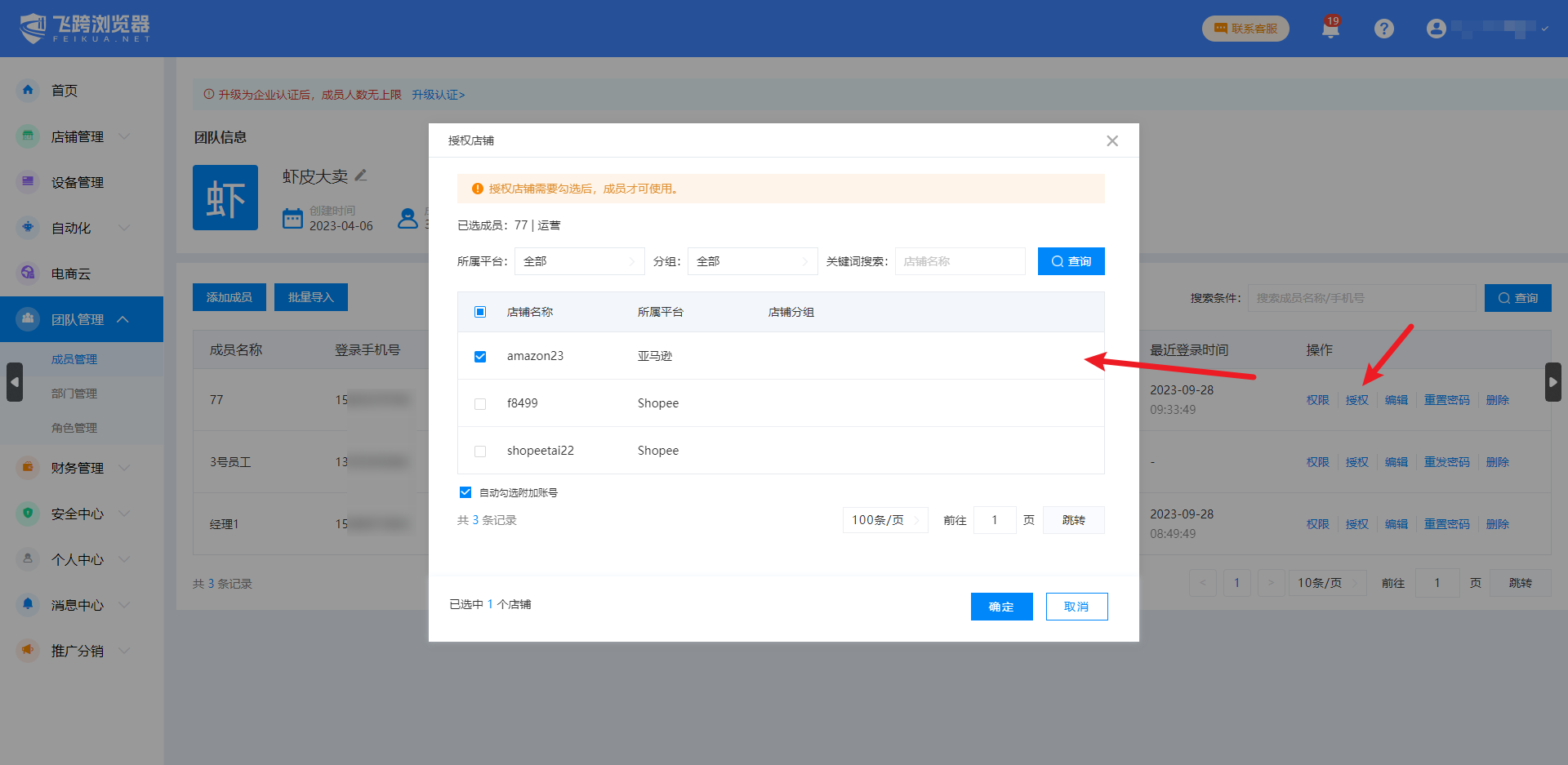The width and height of the screenshot is (1568, 765).
Task: Open the 所属平台 dropdown
Action: pos(579,261)
